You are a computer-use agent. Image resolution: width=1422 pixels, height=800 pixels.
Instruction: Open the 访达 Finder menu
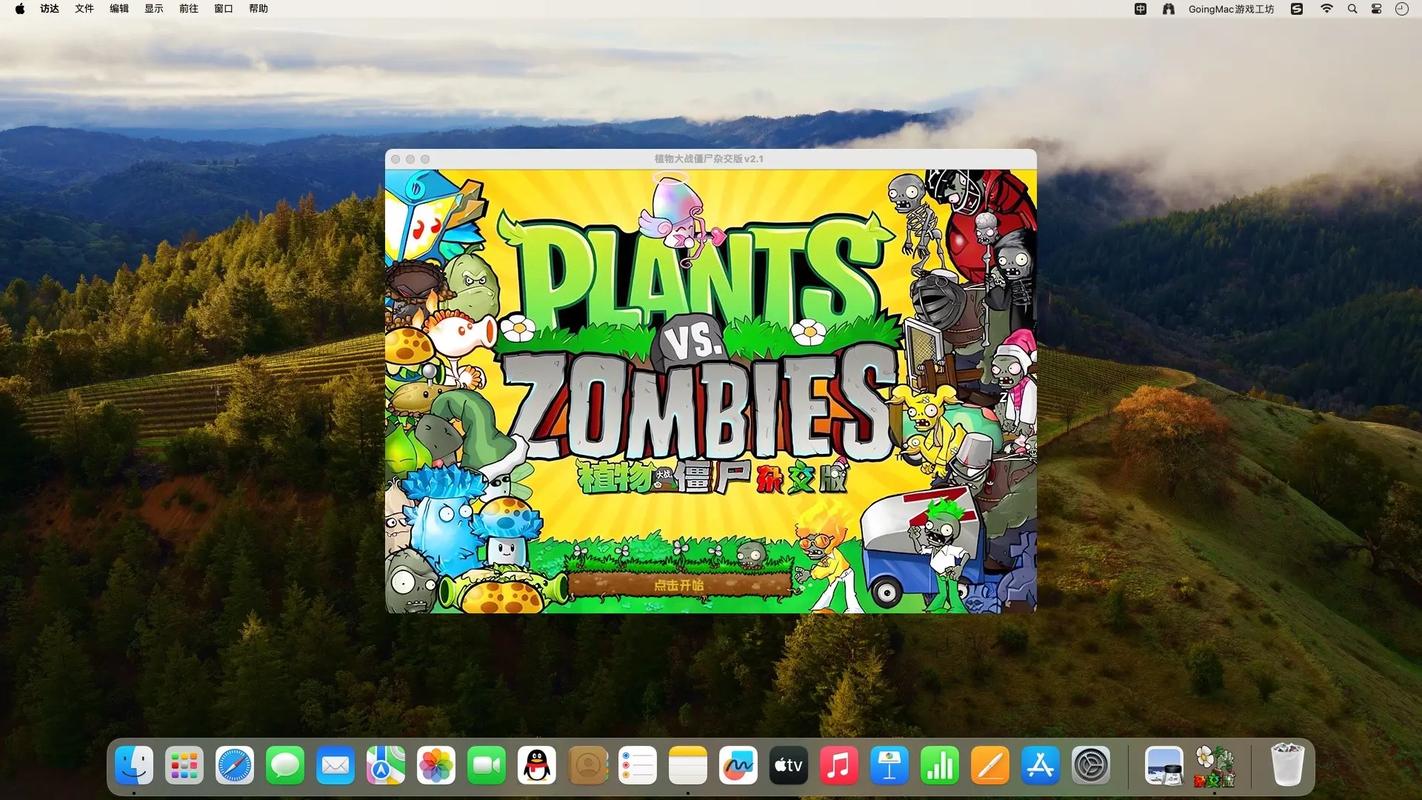[x=49, y=8]
